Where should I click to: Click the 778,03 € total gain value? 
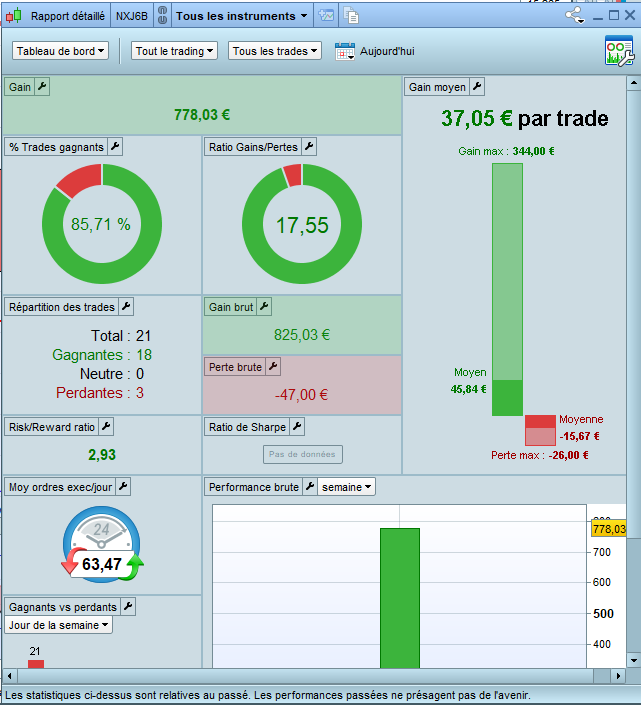tap(202, 115)
